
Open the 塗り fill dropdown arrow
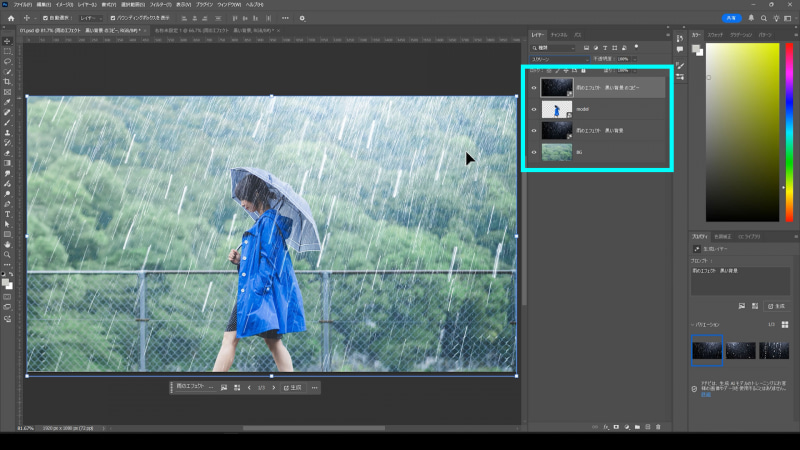tap(634, 70)
